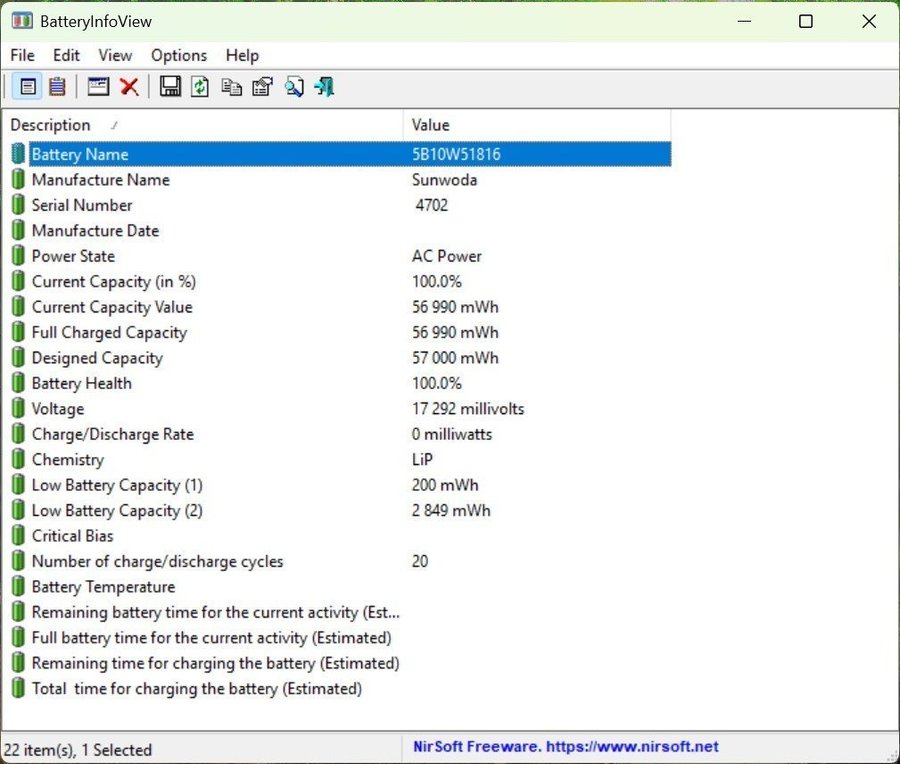This screenshot has width=900, height=764.
Task: Click the Put Icon On Tray toolbar button
Action: [x=98, y=87]
